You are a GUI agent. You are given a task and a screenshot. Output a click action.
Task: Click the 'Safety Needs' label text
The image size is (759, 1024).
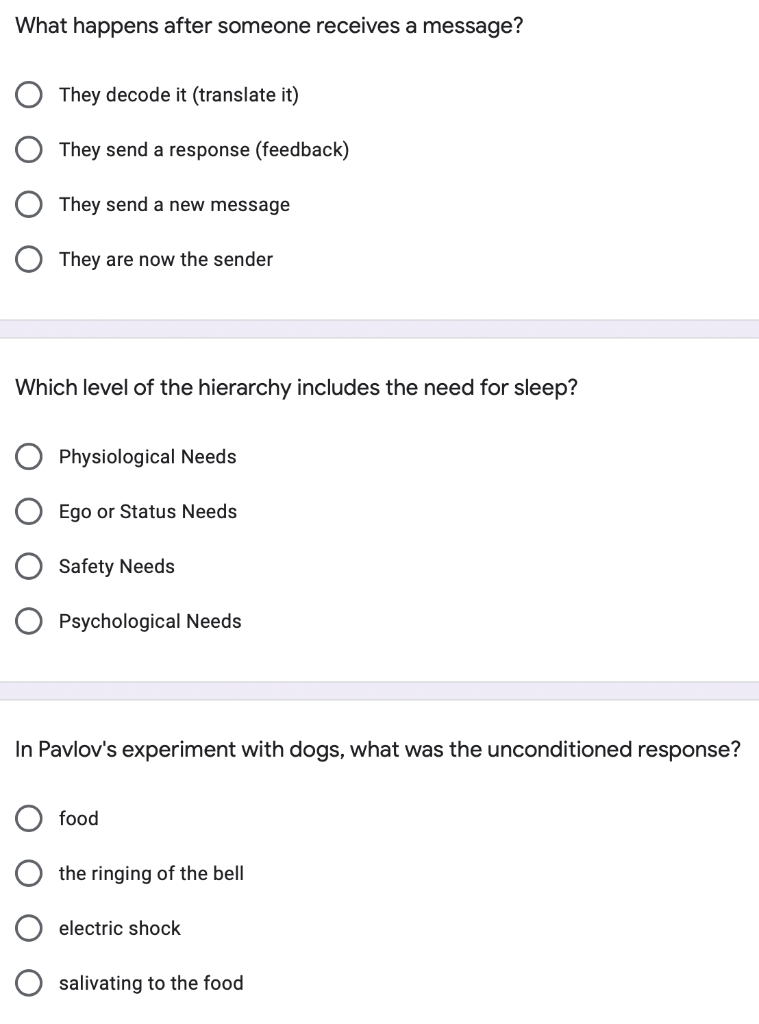(x=116, y=567)
